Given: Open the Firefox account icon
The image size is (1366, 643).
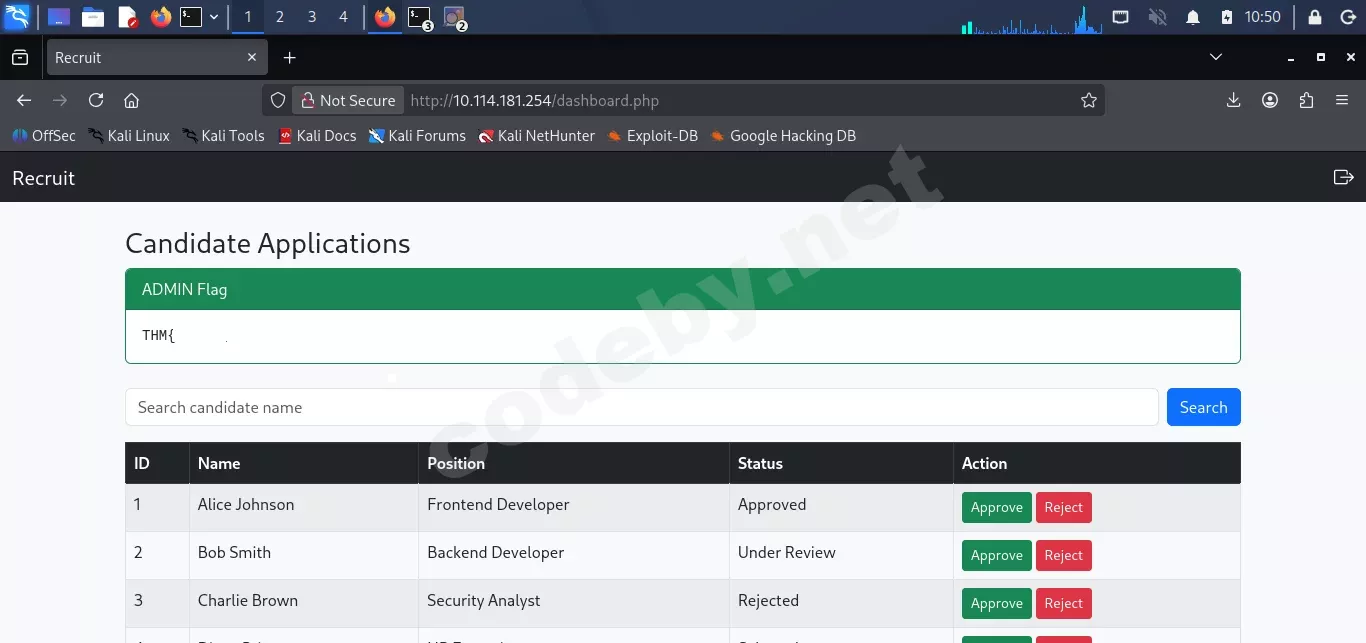Looking at the screenshot, I should click(x=1270, y=100).
